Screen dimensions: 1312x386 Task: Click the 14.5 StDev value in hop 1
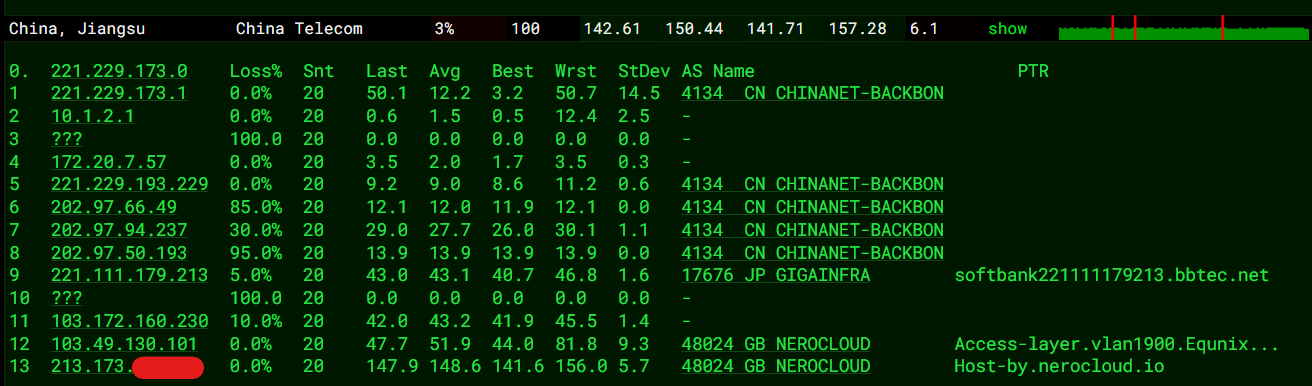639,94
